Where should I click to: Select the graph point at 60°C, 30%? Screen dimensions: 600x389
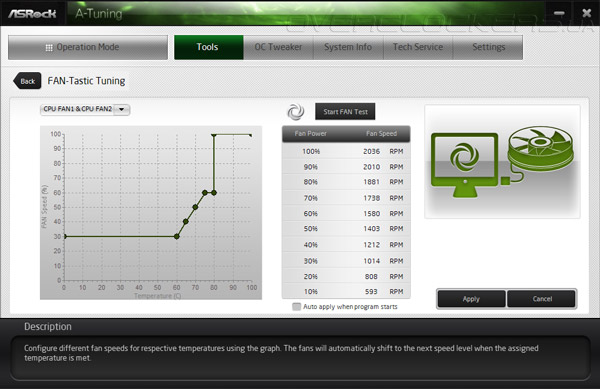176,236
